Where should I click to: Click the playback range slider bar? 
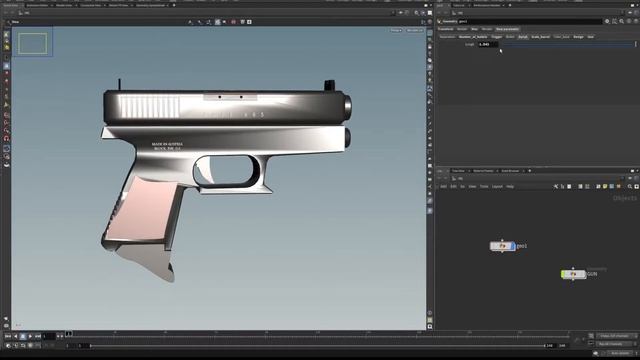click(317, 346)
